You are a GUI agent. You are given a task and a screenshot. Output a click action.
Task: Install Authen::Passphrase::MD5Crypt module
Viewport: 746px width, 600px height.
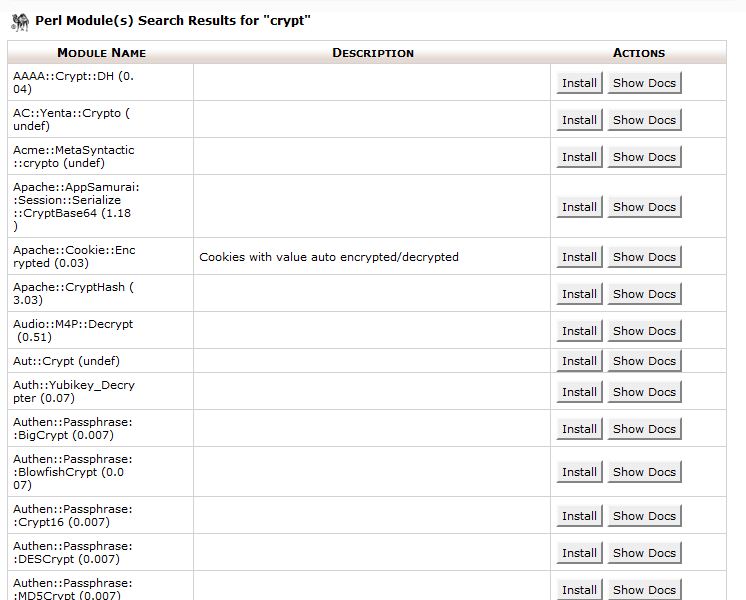(x=579, y=589)
